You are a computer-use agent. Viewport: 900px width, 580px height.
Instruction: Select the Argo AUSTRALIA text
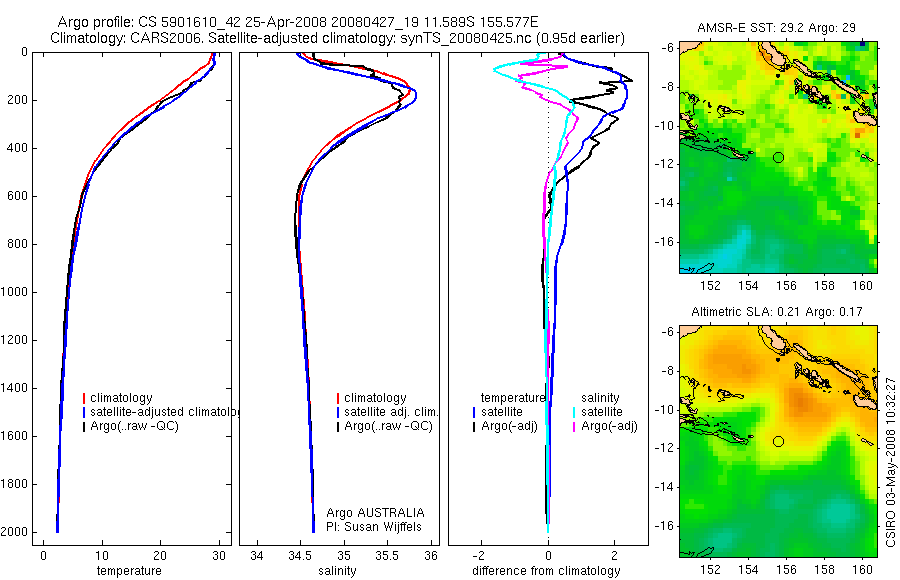pos(375,513)
